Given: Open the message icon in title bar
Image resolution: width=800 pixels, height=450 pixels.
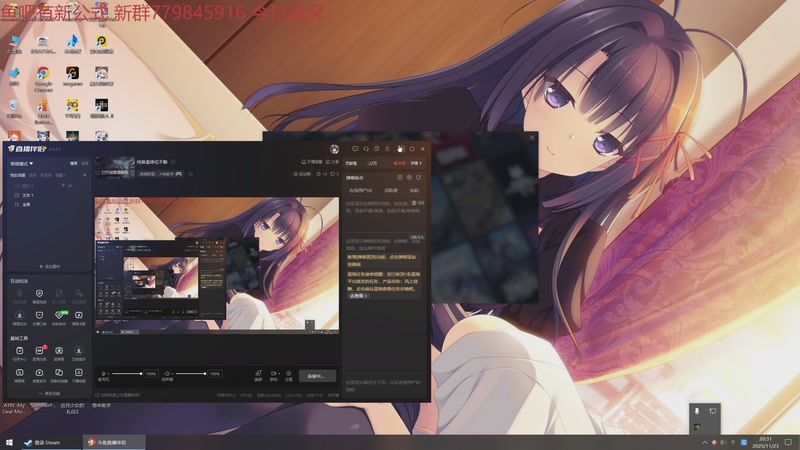Looking at the screenshot, I should click(355, 149).
